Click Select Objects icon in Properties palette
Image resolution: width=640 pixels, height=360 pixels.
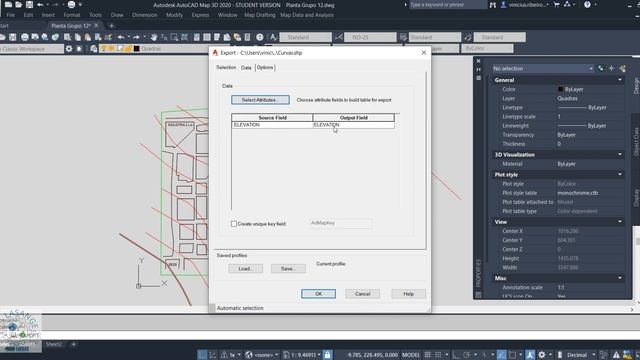point(611,69)
